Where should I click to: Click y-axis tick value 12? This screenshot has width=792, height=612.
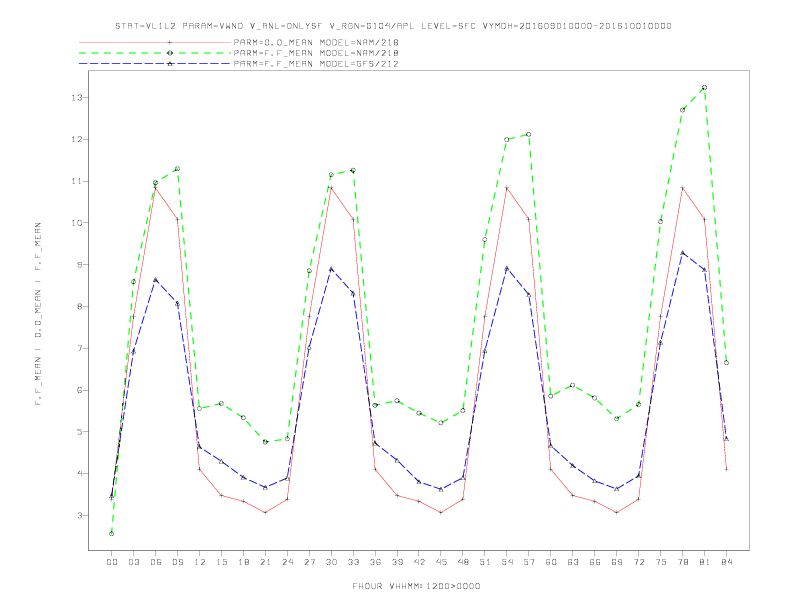[77, 139]
